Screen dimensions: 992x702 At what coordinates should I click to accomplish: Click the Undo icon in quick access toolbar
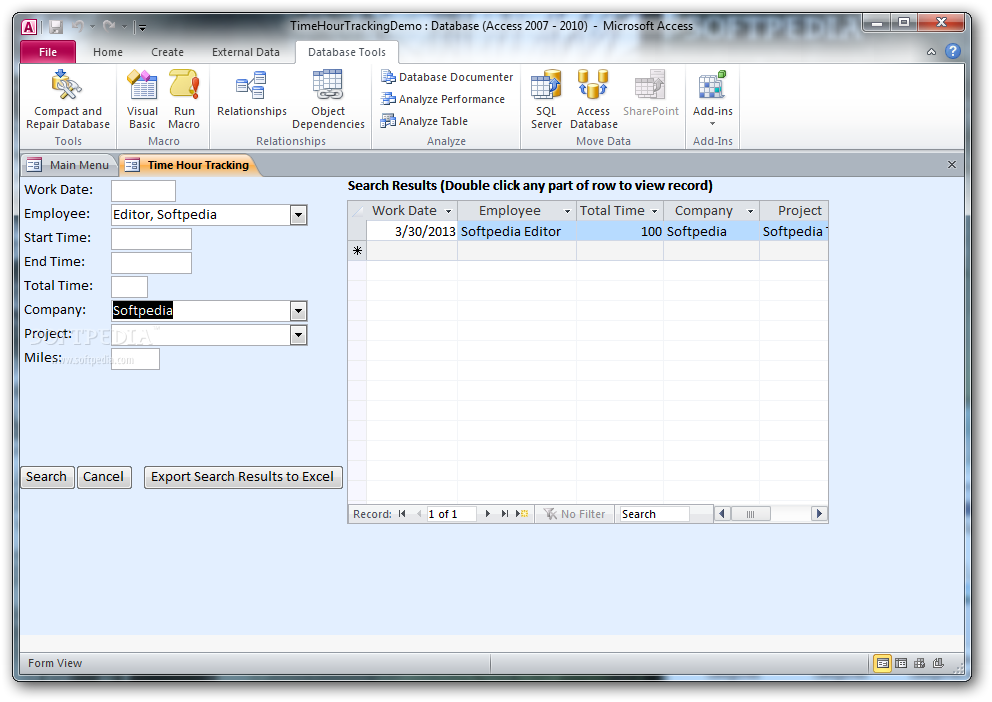pos(78,27)
